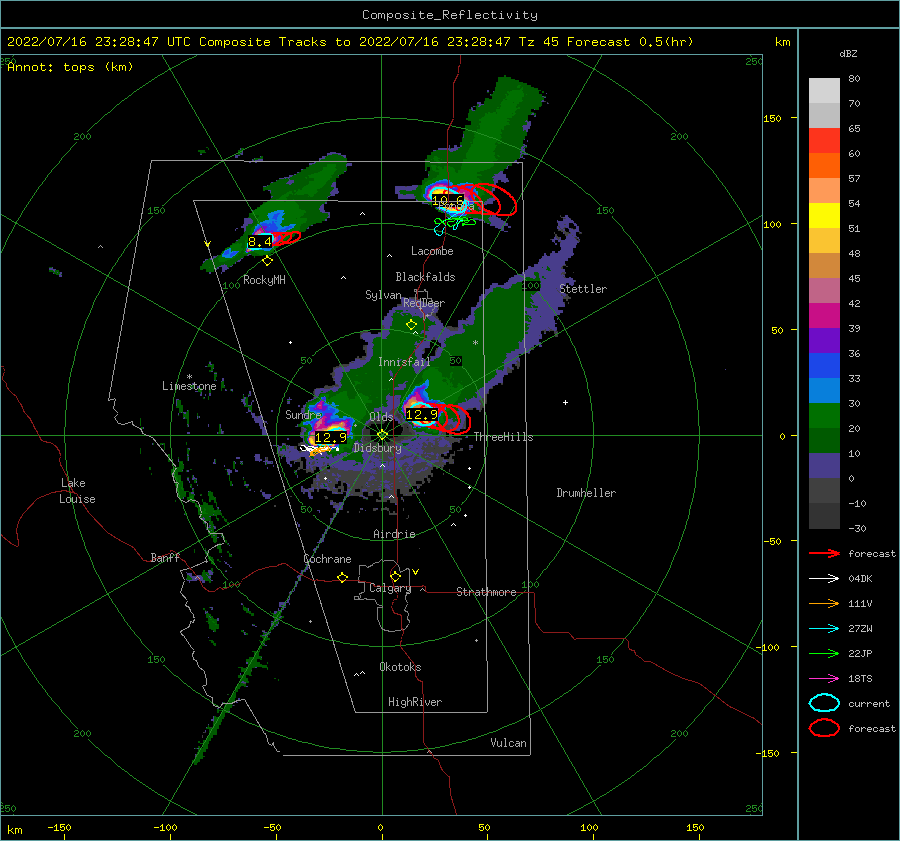The width and height of the screenshot is (900, 841).
Task: Click the 12.9 storm label near ThreeHills
Action: (422, 414)
